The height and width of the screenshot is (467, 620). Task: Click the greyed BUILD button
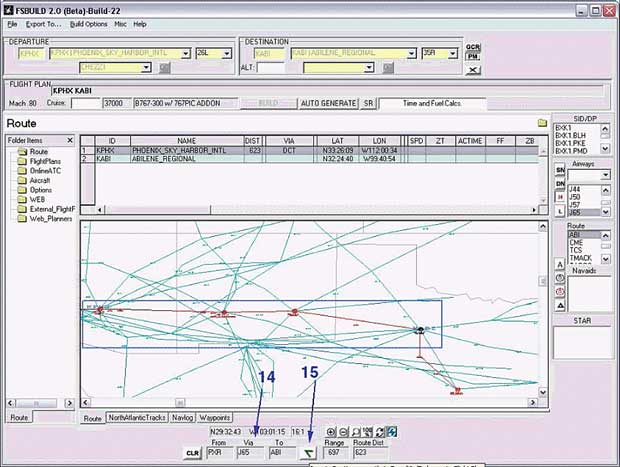pyautogui.click(x=268, y=103)
